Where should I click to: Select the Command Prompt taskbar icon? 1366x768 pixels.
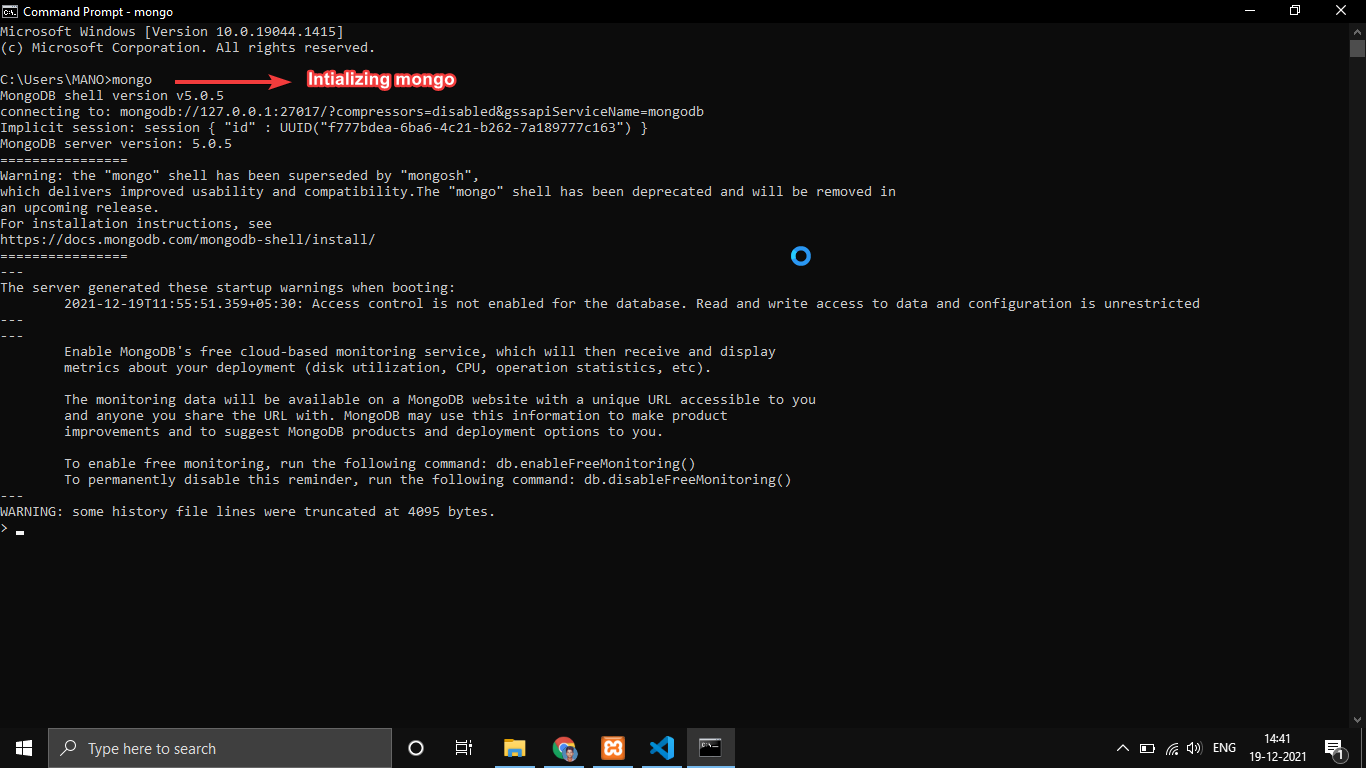click(710, 747)
